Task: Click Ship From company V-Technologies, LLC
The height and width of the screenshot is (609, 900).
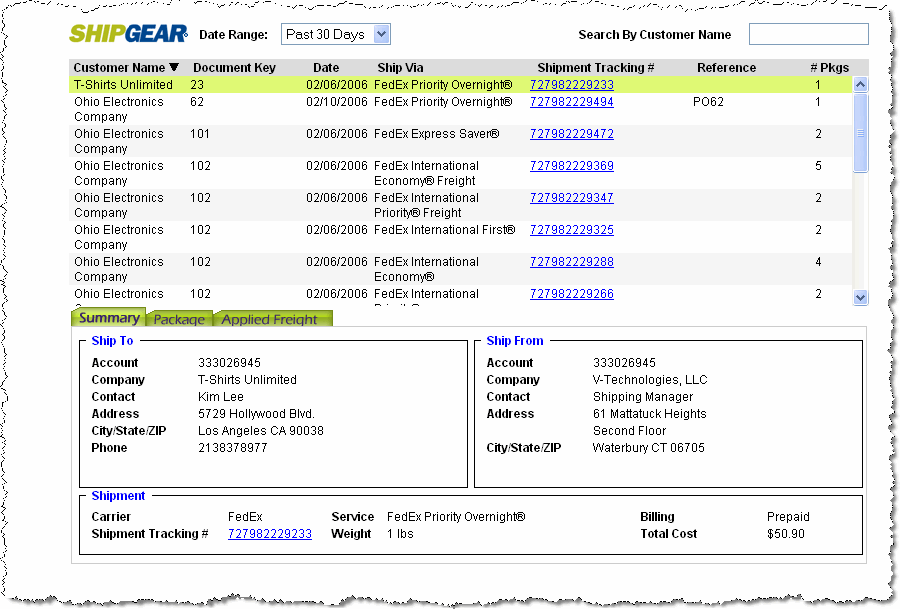Action: pos(650,380)
